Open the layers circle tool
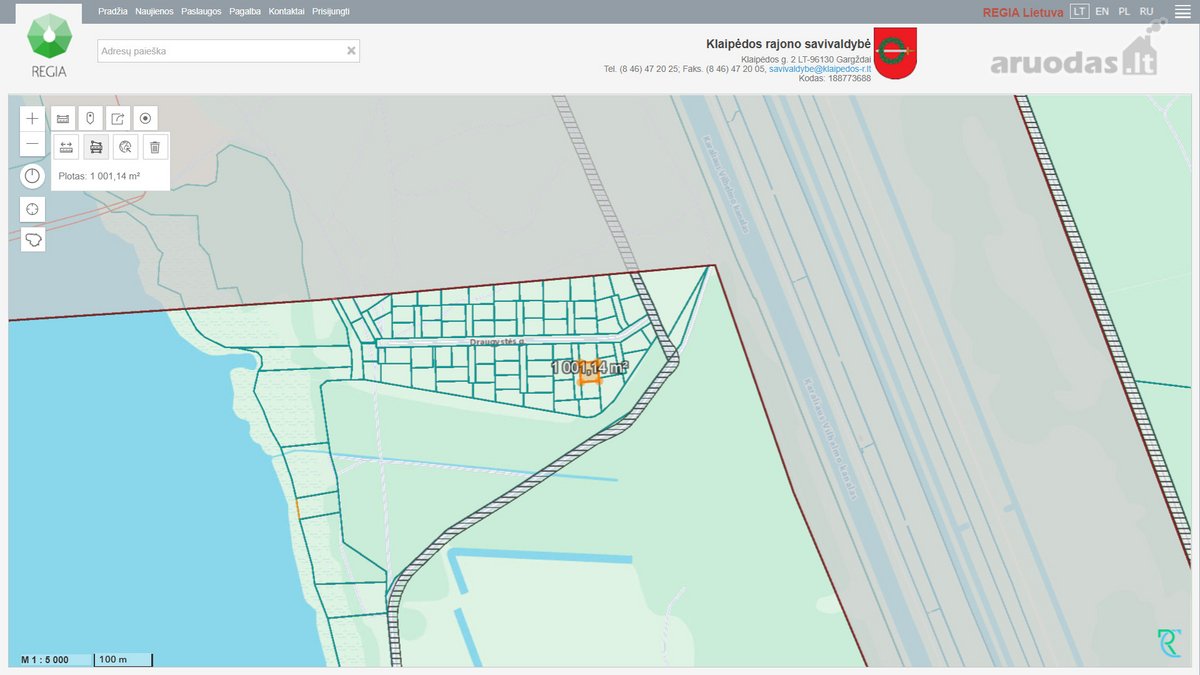 (x=145, y=118)
